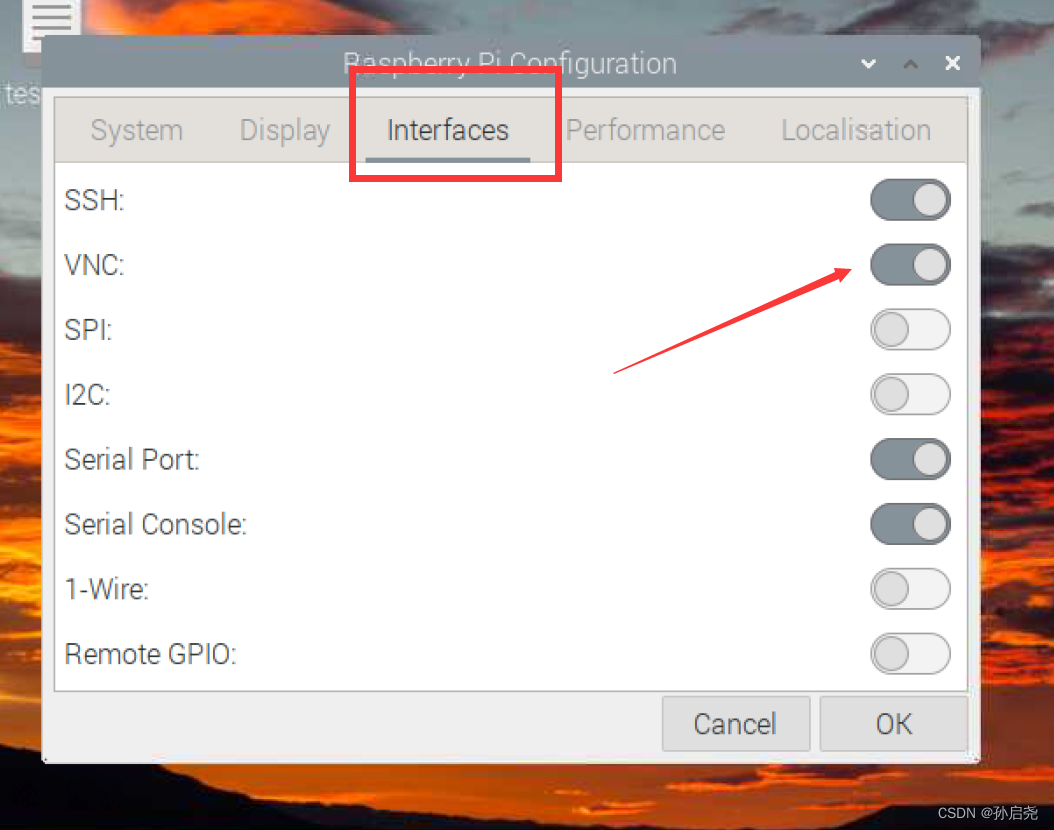Click the window minimize down-arrow icon

[x=869, y=64]
